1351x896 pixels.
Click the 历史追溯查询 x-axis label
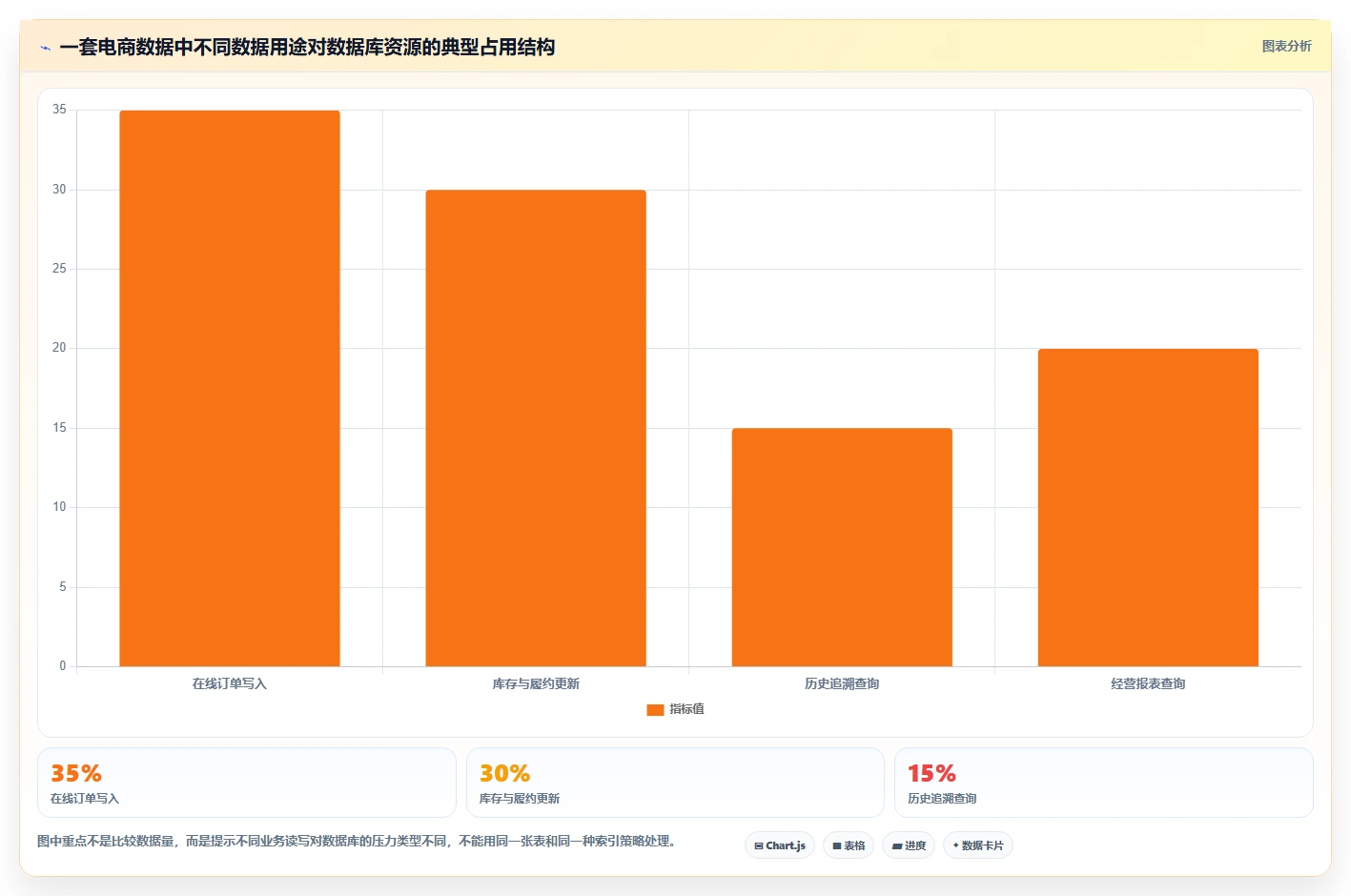point(842,683)
